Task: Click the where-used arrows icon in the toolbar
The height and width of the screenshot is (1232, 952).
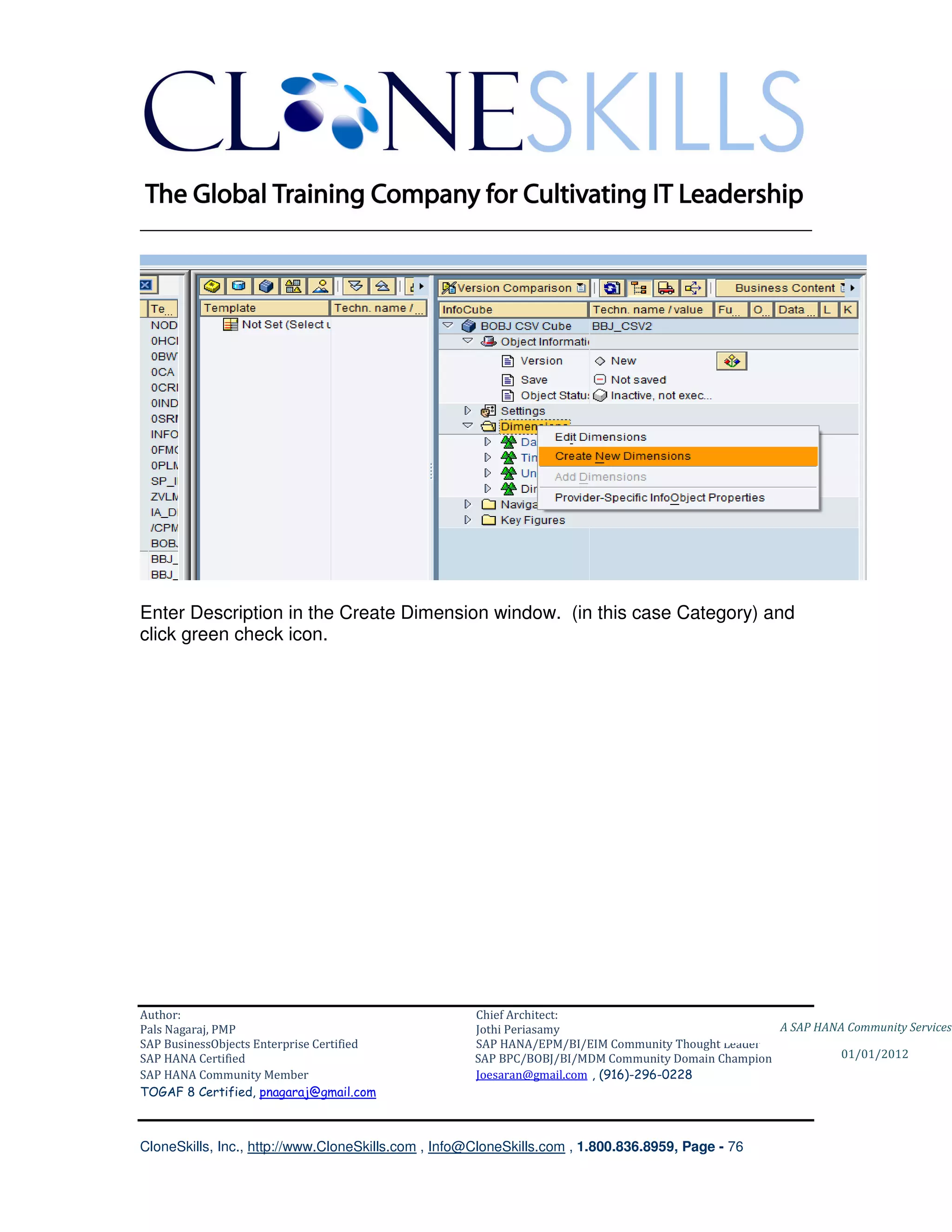Action: click(x=693, y=288)
